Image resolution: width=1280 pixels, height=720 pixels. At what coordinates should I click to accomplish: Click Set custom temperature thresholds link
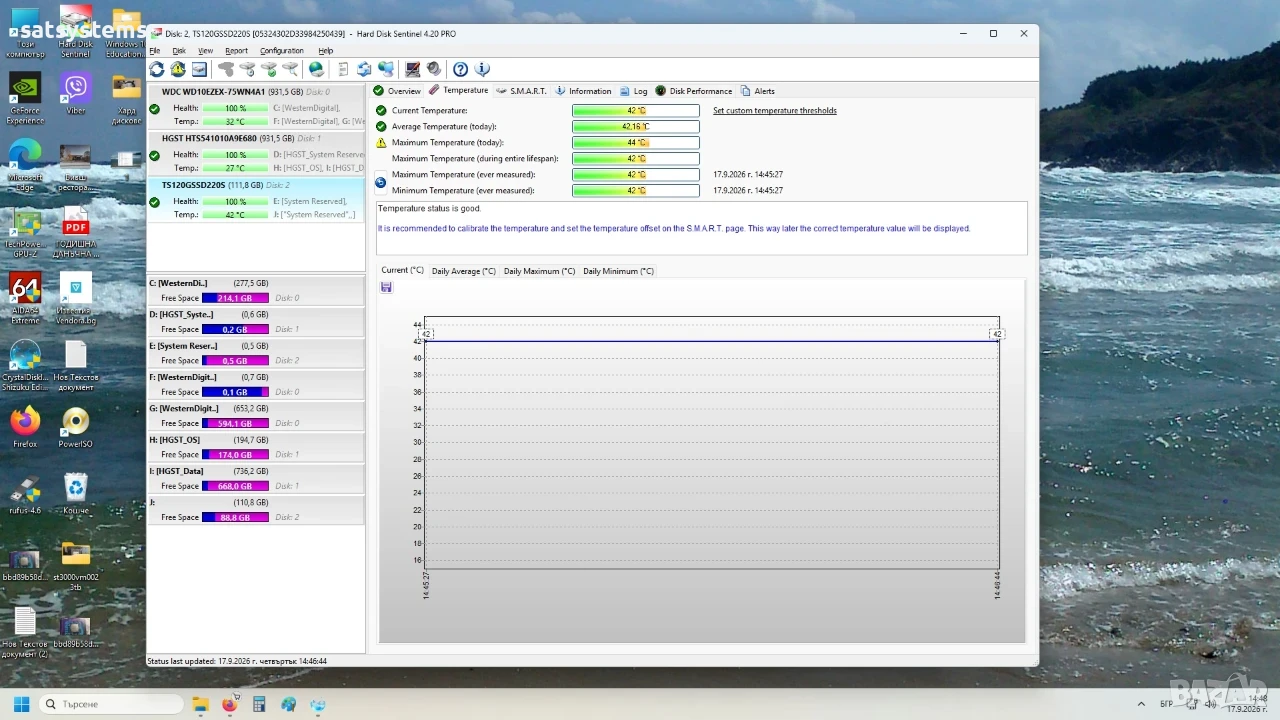point(775,111)
